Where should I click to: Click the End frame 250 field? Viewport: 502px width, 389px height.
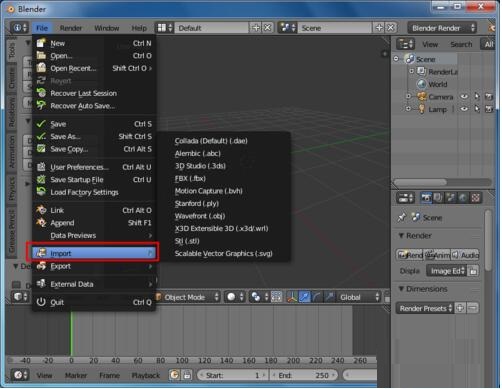click(x=304, y=376)
